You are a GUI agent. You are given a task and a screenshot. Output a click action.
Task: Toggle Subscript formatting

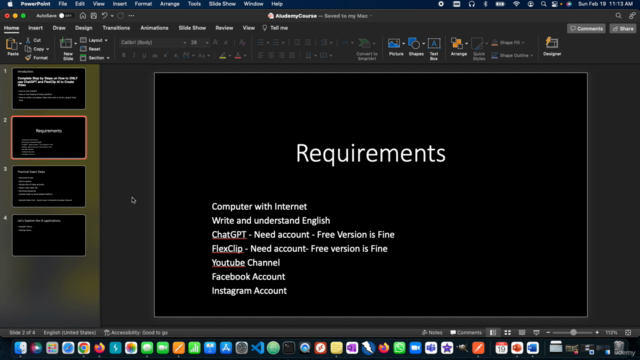(176, 55)
